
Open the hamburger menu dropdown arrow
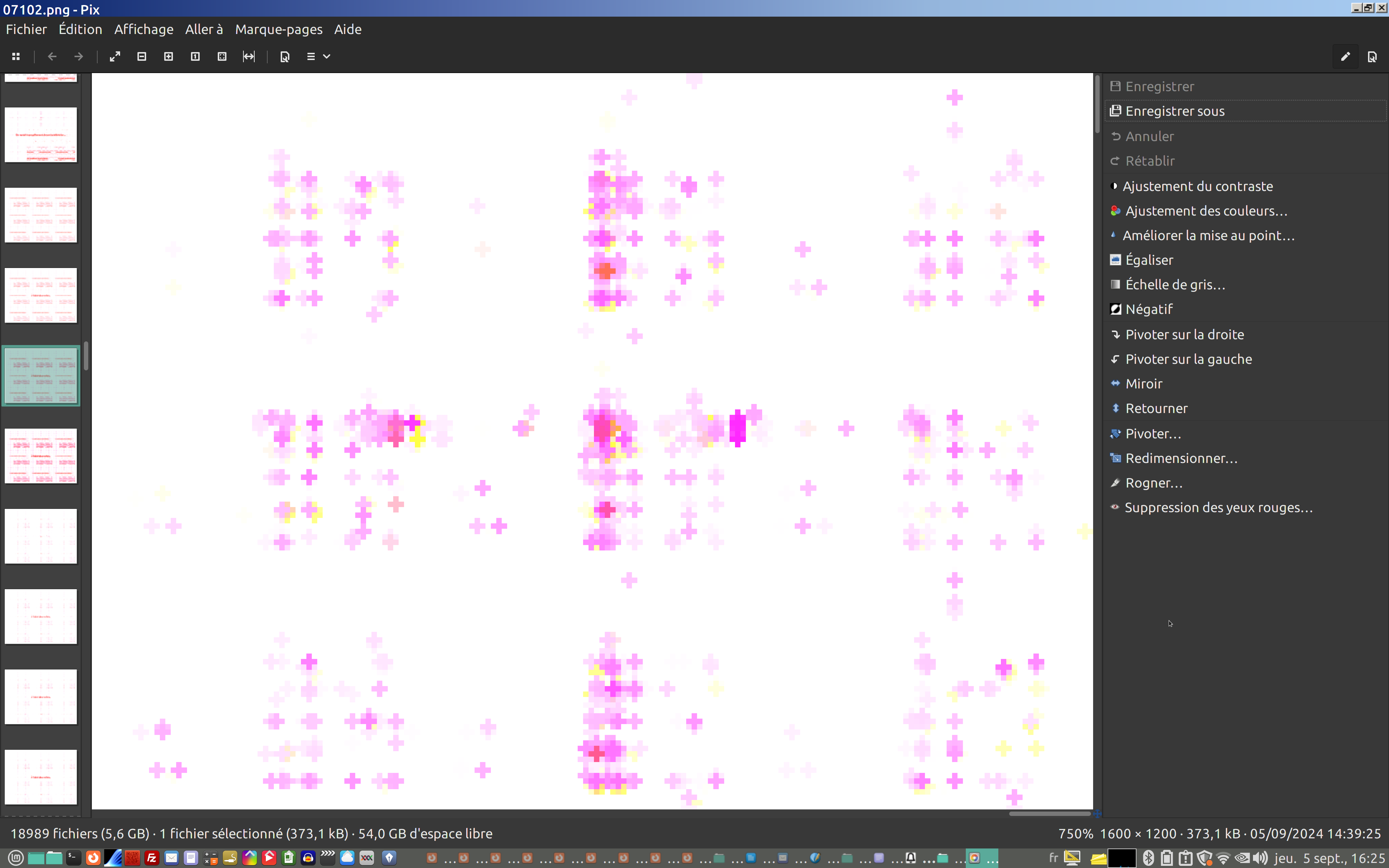[x=327, y=56]
